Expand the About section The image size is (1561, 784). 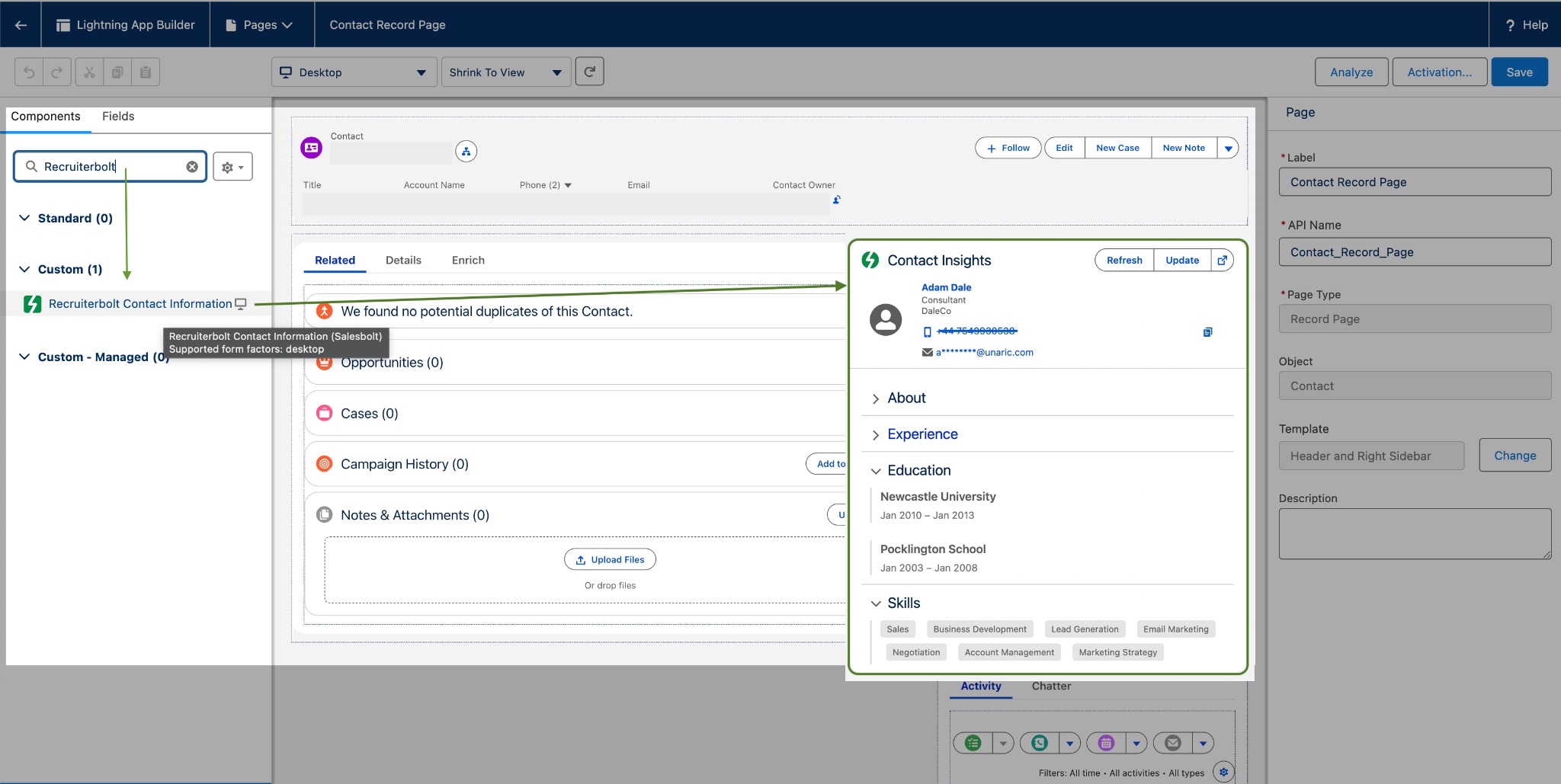coord(876,398)
